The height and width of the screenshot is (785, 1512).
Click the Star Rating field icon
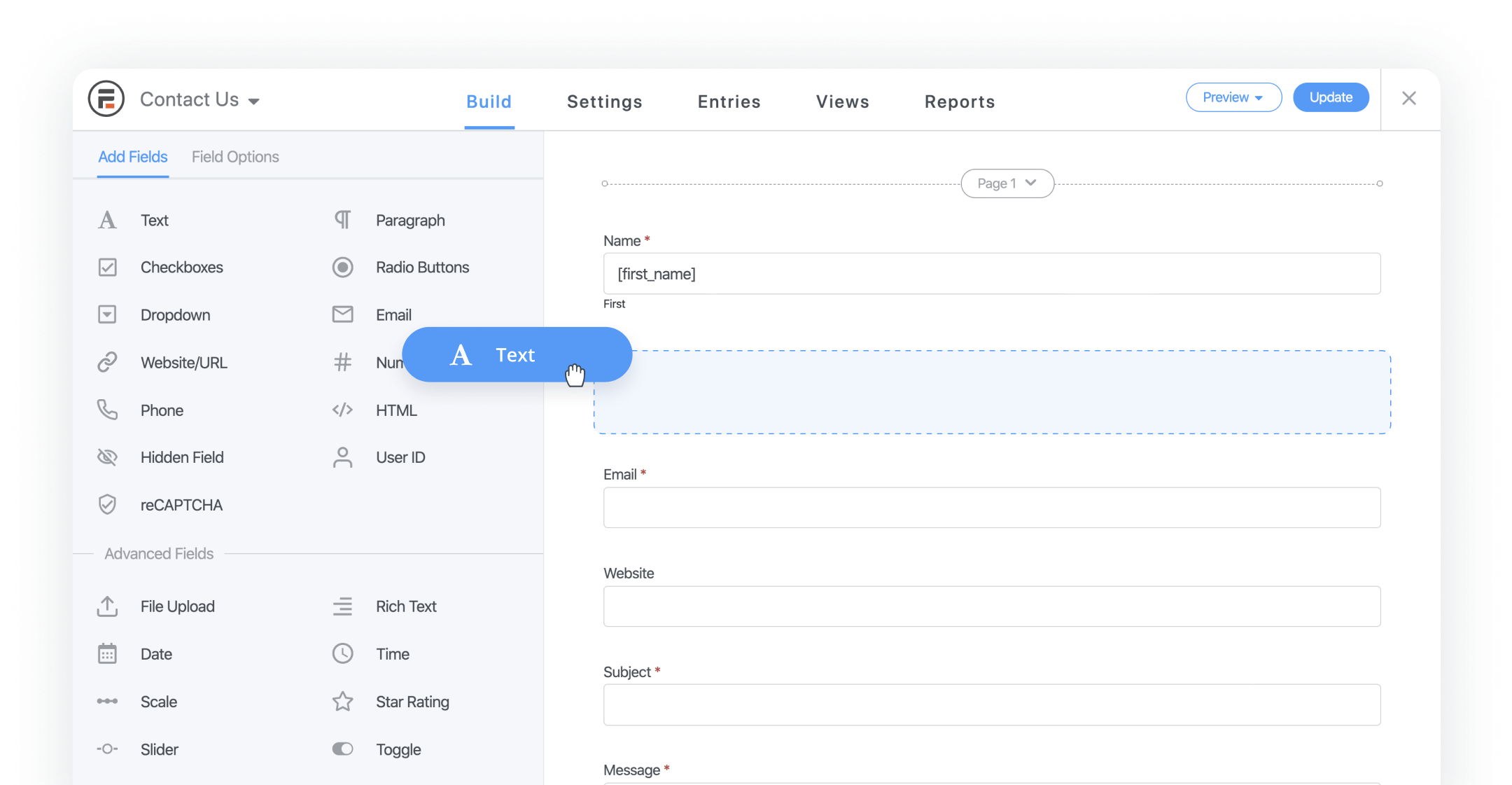click(x=343, y=701)
